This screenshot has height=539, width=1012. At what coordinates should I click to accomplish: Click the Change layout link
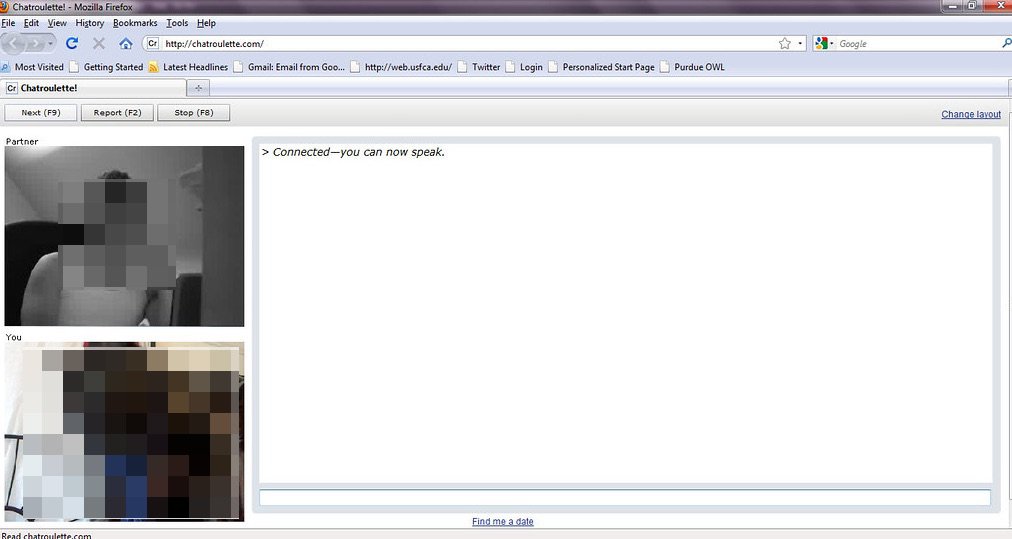[971, 114]
